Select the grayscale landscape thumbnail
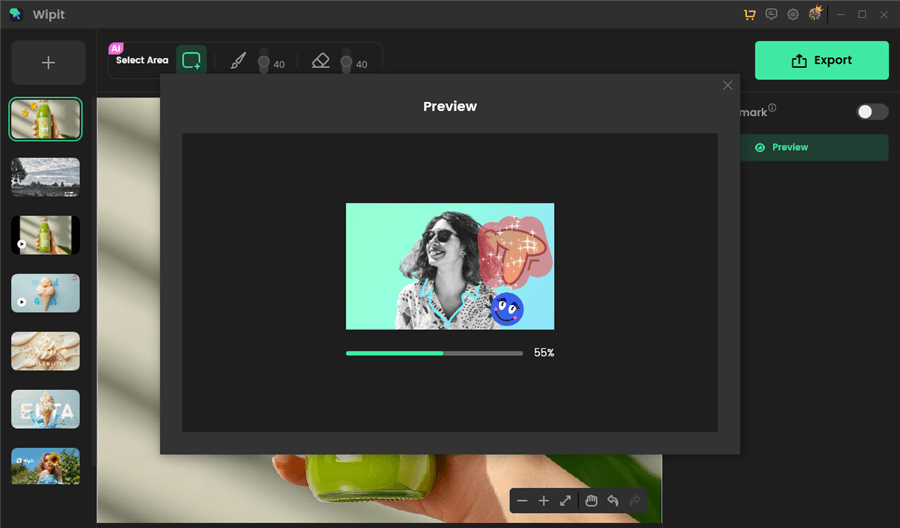Screen dimensions: 900x528 coord(45,177)
